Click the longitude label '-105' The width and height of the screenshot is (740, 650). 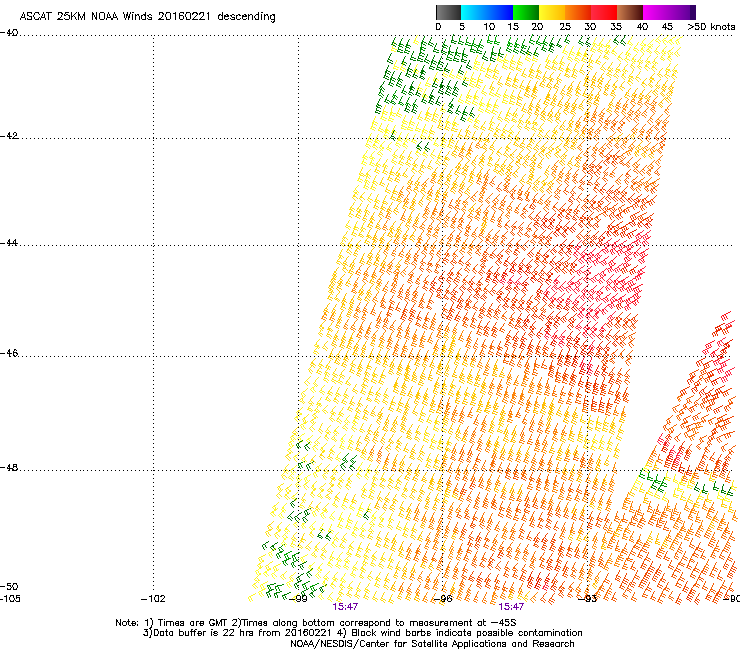[x=10, y=599]
